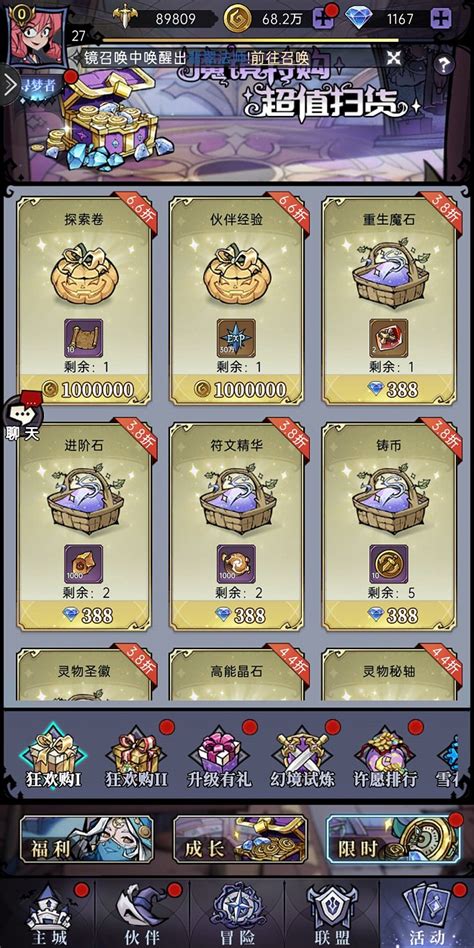Open the 成长 category banner
The height and width of the screenshot is (948, 474).
pos(240,839)
